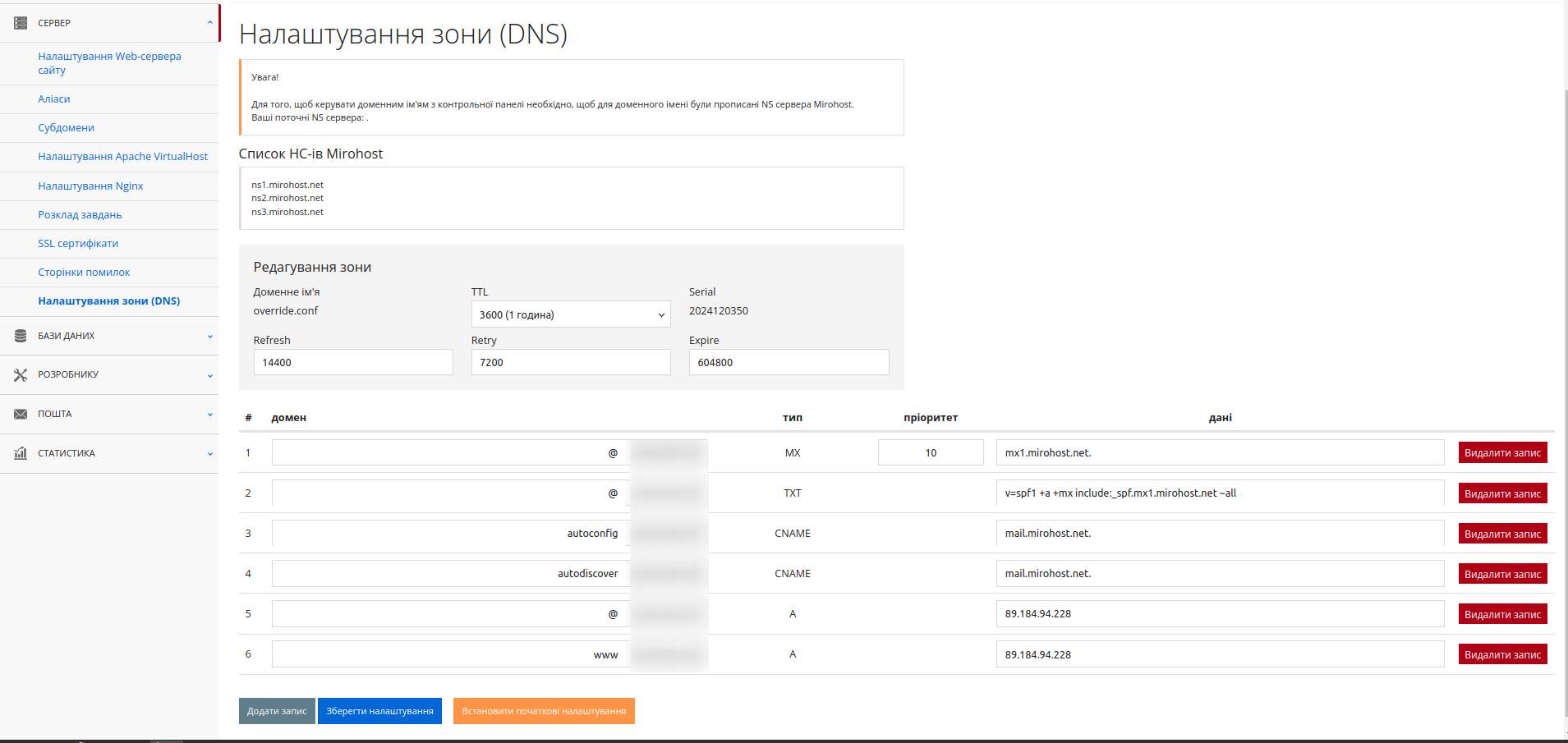This screenshot has height=743, width=1568.
Task: Delete the autoconfig CNAME record
Action: (x=1502, y=534)
